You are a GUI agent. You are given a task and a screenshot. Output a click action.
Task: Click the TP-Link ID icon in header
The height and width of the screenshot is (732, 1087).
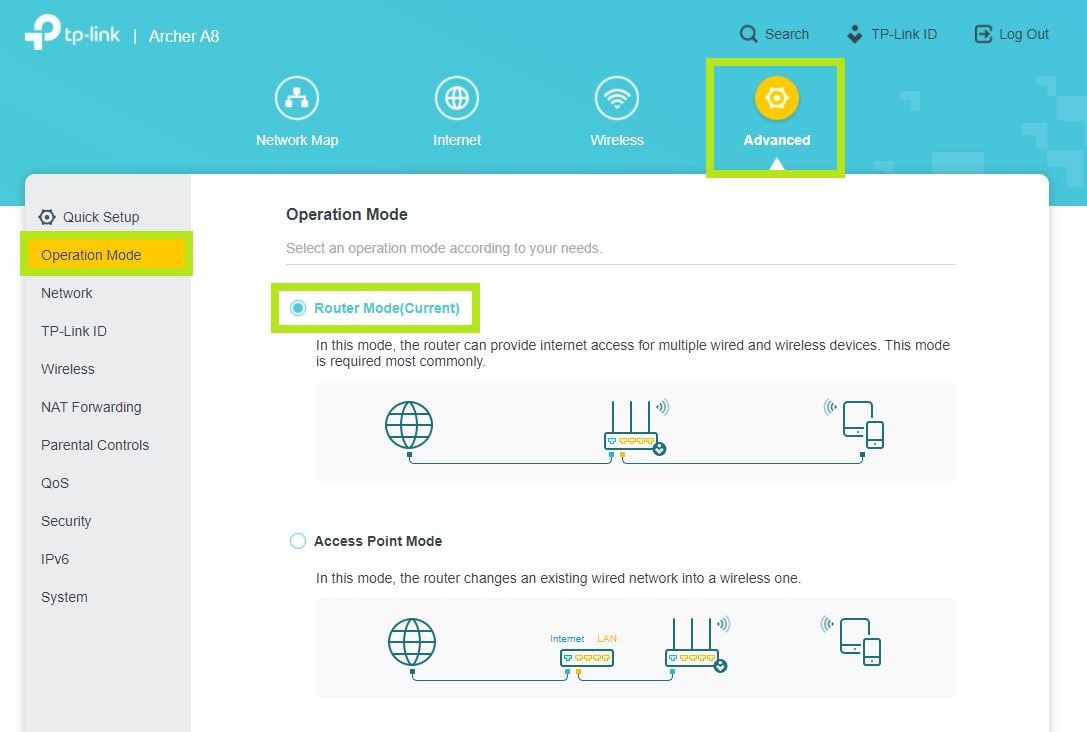coord(854,34)
